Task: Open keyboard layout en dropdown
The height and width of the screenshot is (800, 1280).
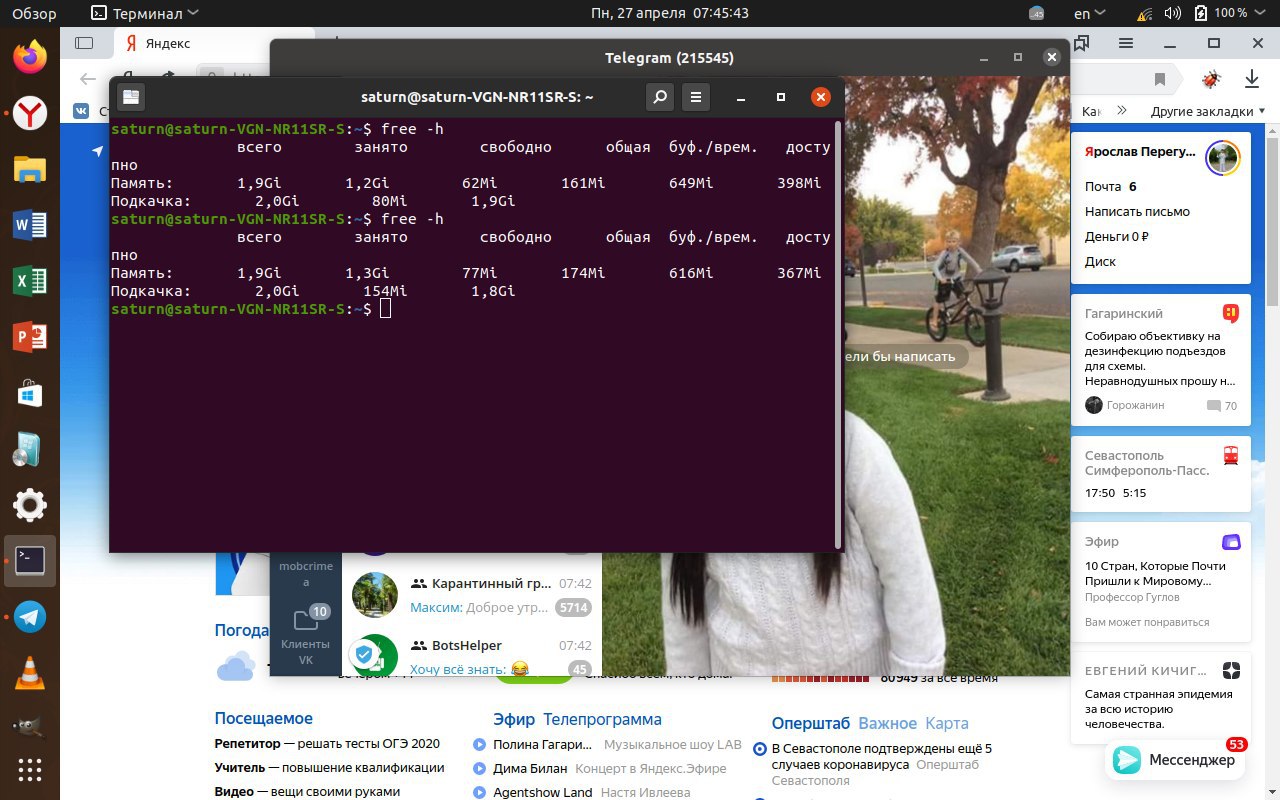Action: click(x=1090, y=14)
